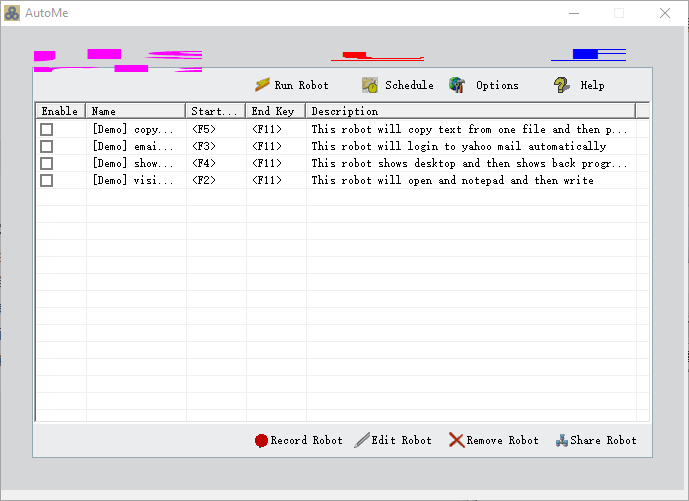The height and width of the screenshot is (501, 689).
Task: Minimize the AutoMe window
Action: pos(573,13)
